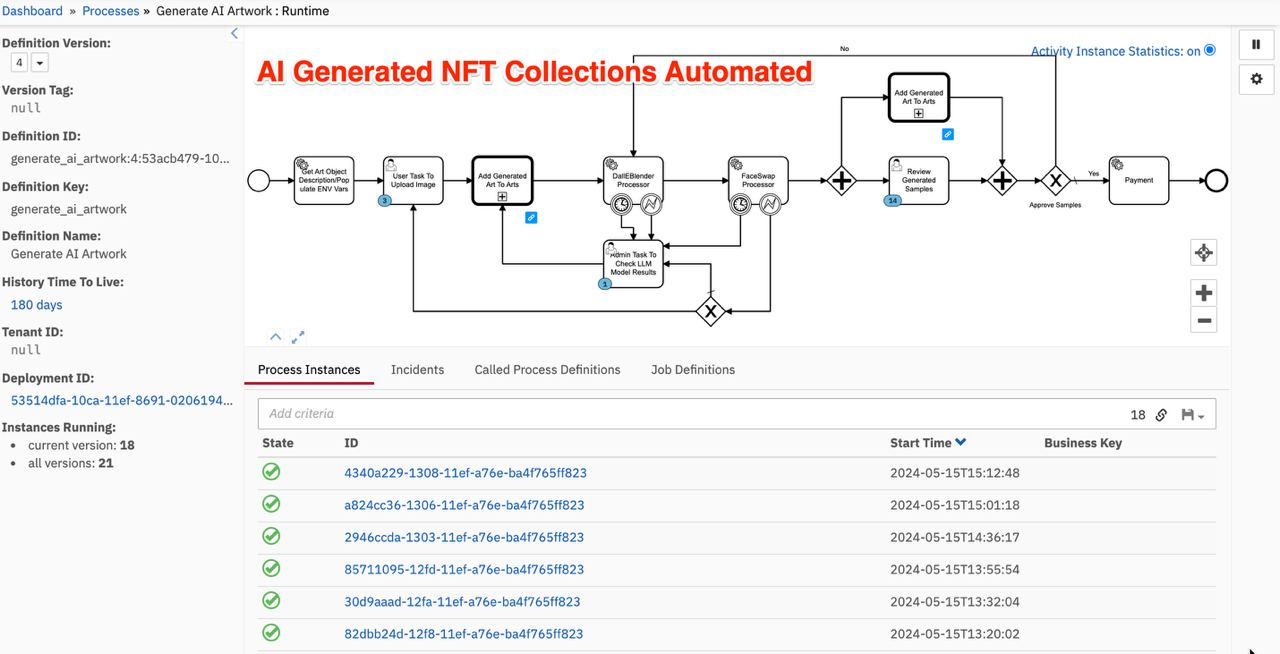This screenshot has width=1280, height=654.
Task: Open process instance 30d9aaad-12fa-11ef
Action: click(x=462, y=601)
